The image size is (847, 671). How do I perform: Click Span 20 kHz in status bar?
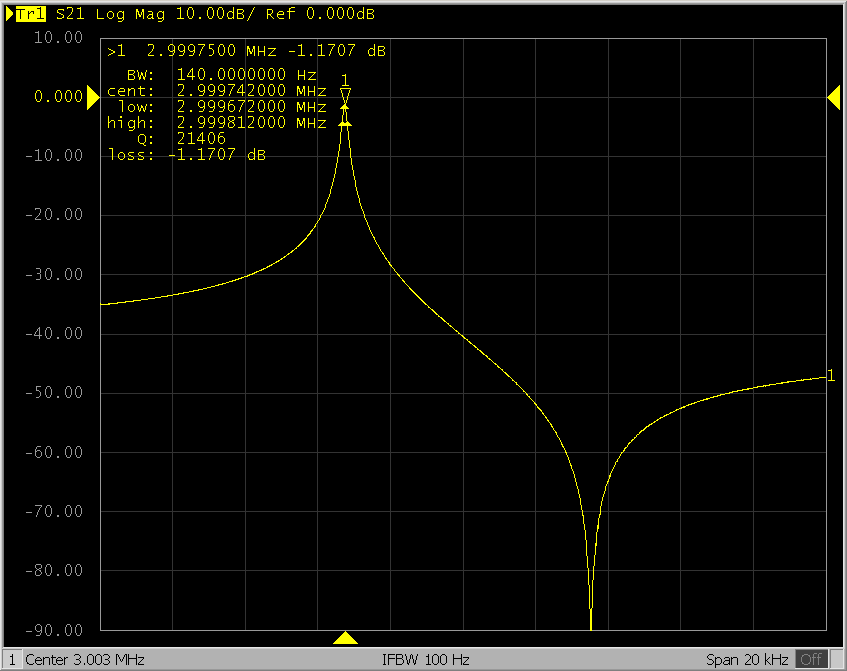748,660
